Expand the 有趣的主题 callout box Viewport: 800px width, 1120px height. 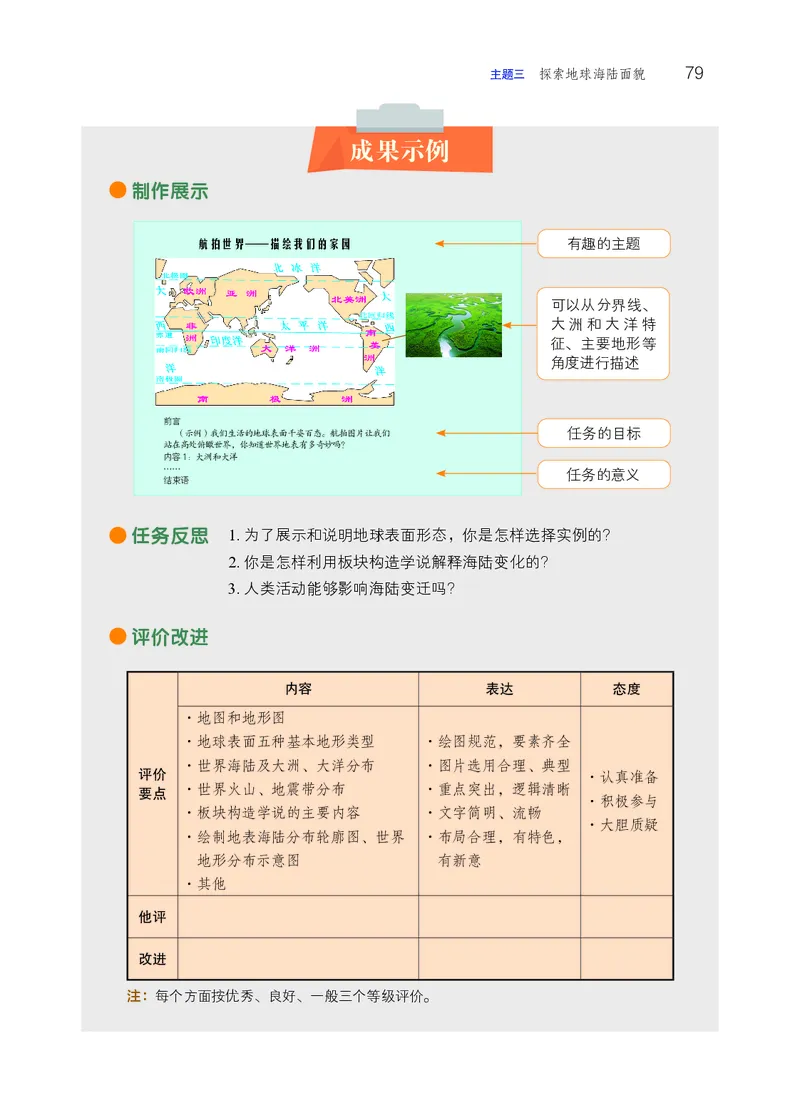(x=604, y=243)
